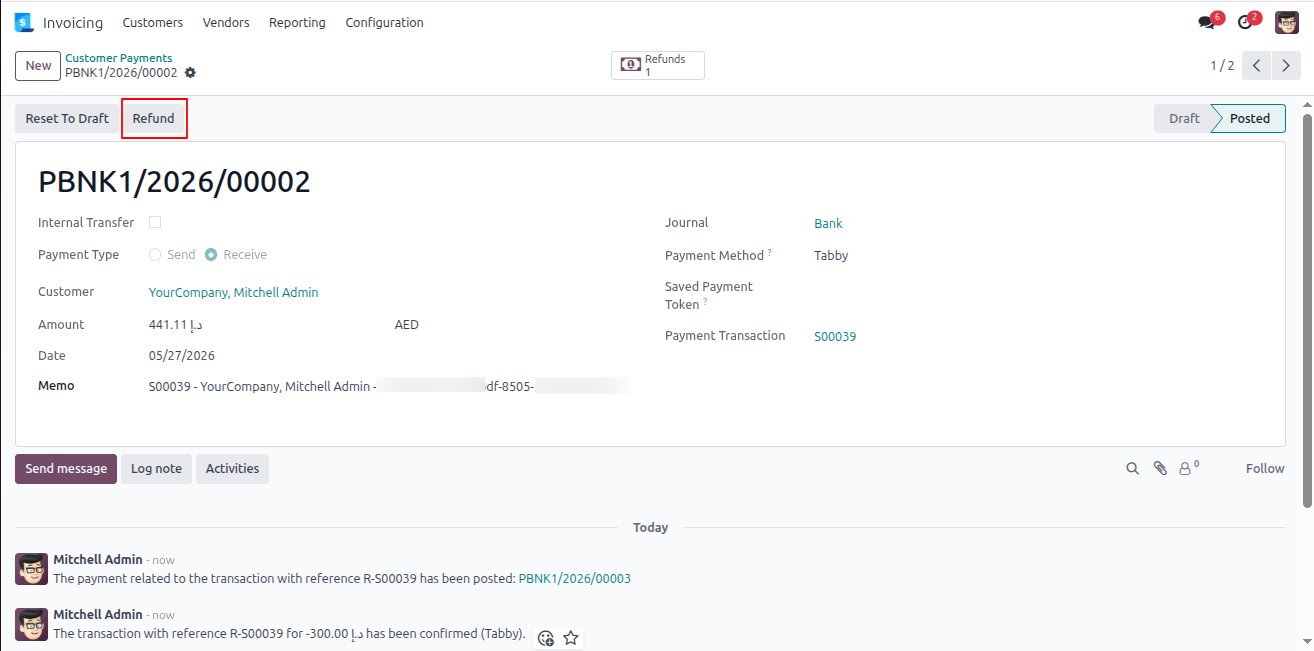Click the Saved Payment Token help question mark
The width and height of the screenshot is (1314, 651).
705,302
